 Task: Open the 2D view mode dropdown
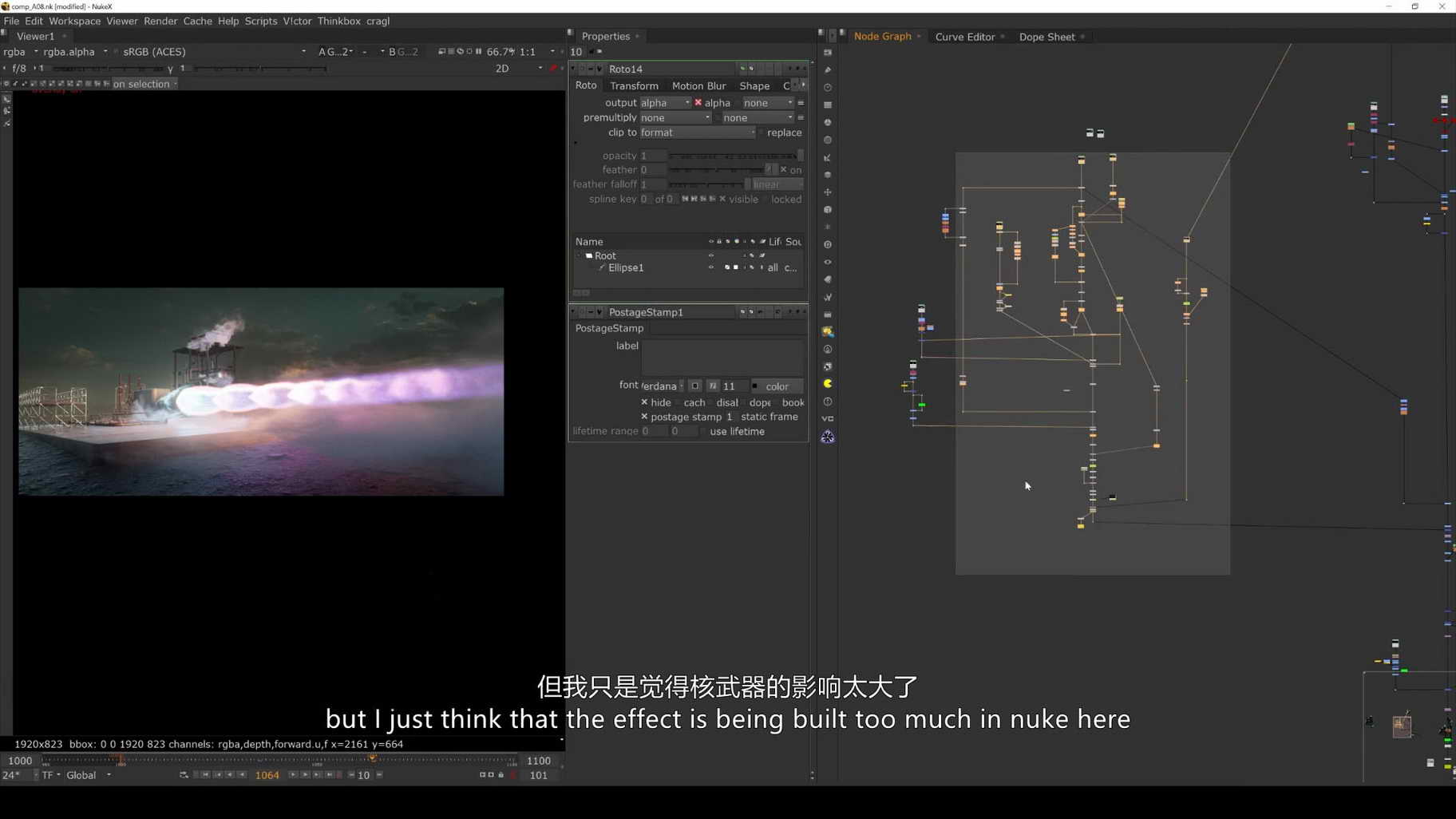coord(519,69)
